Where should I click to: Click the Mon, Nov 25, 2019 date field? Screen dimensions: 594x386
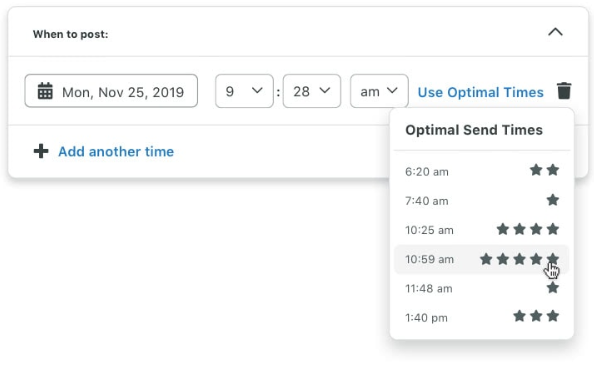point(111,91)
